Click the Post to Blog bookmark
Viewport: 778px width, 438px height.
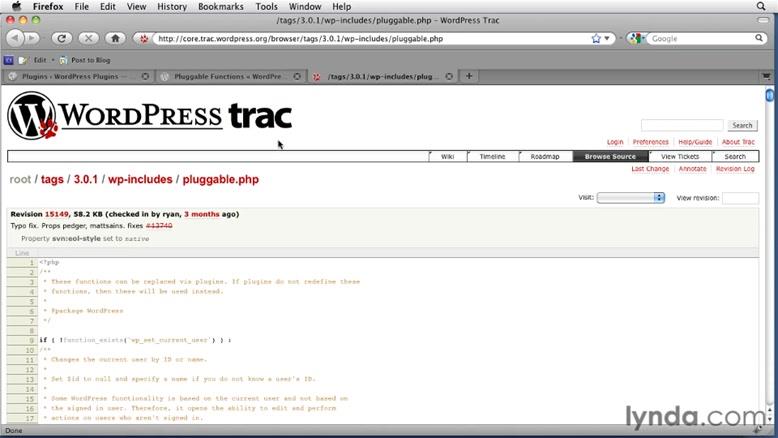[90, 60]
